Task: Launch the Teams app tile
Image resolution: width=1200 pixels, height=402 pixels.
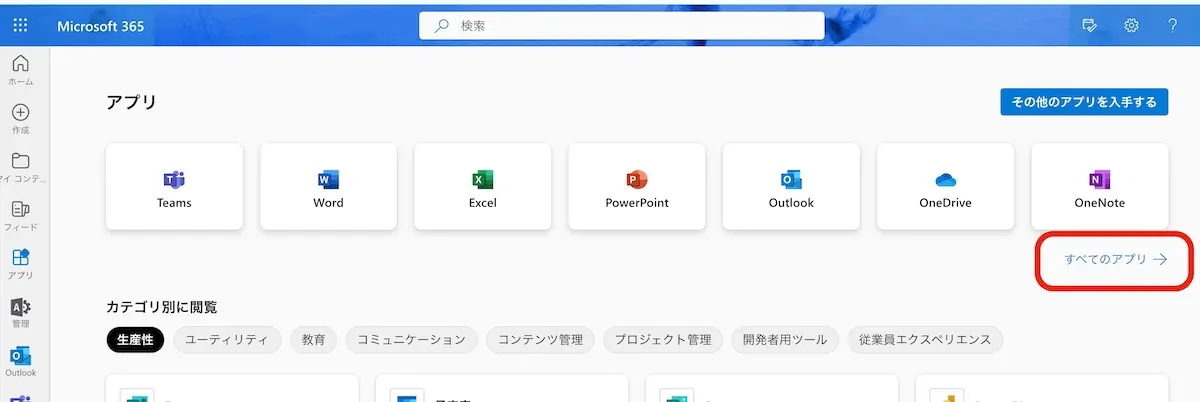Action: point(174,187)
